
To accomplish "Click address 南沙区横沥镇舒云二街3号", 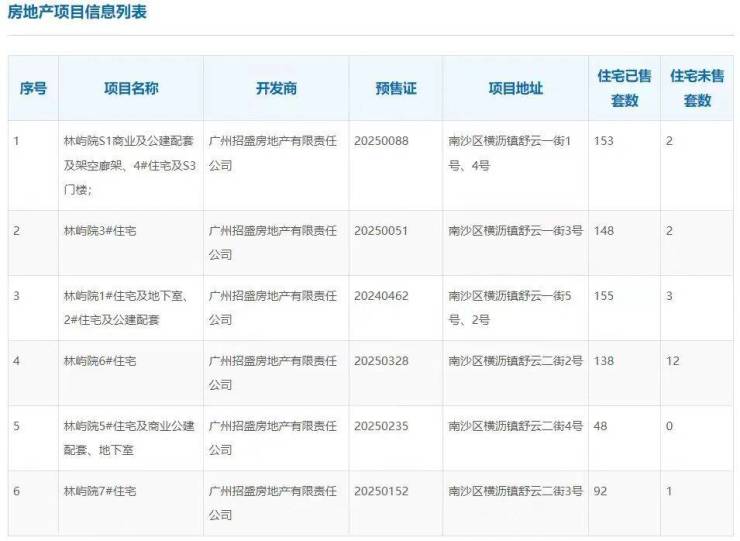I will (x=515, y=491).
